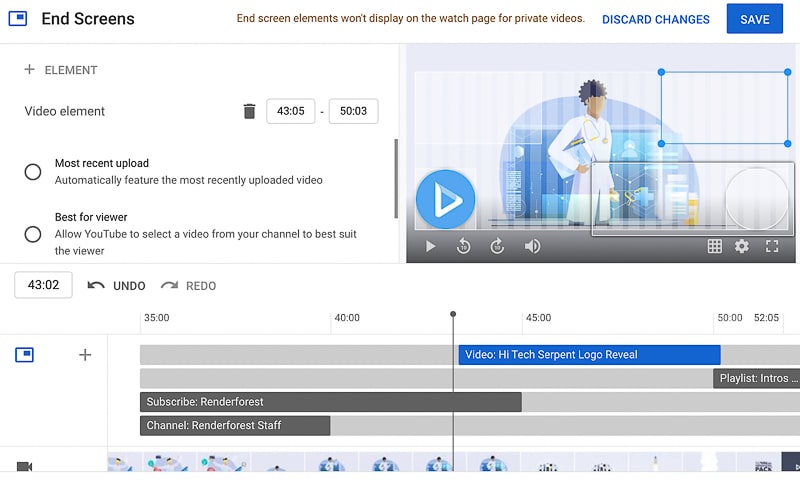Image resolution: width=800 pixels, height=483 pixels.
Task: Click end screen track icon in timeline
Action: 24,354
